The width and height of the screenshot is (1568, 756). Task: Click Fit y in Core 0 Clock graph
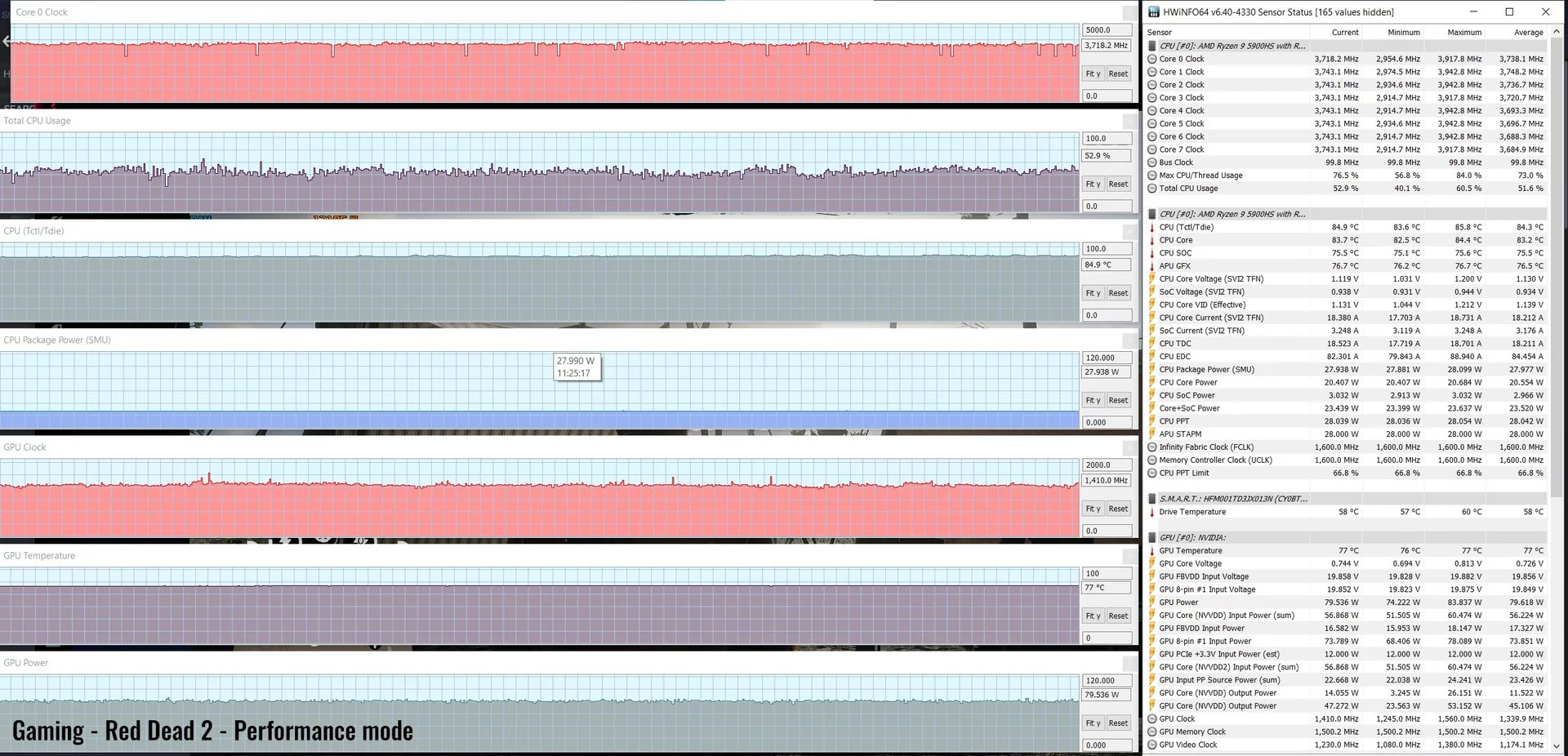1093,73
